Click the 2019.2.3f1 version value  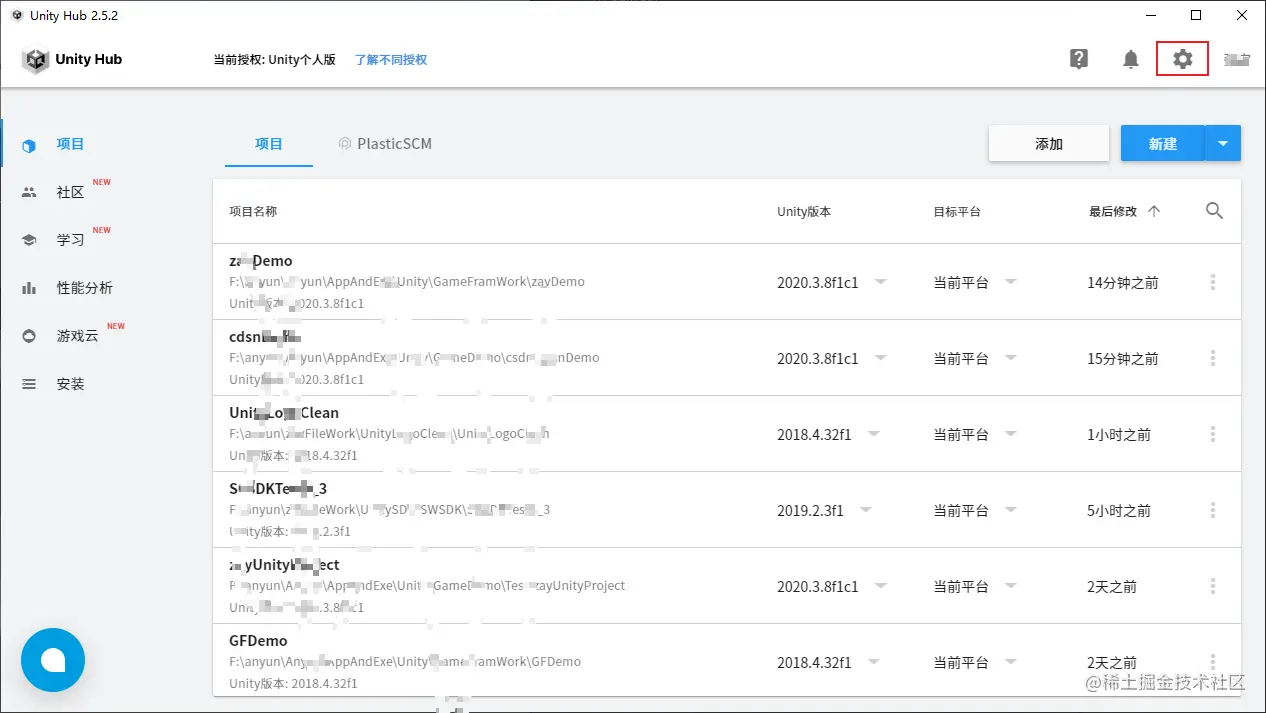pos(810,511)
